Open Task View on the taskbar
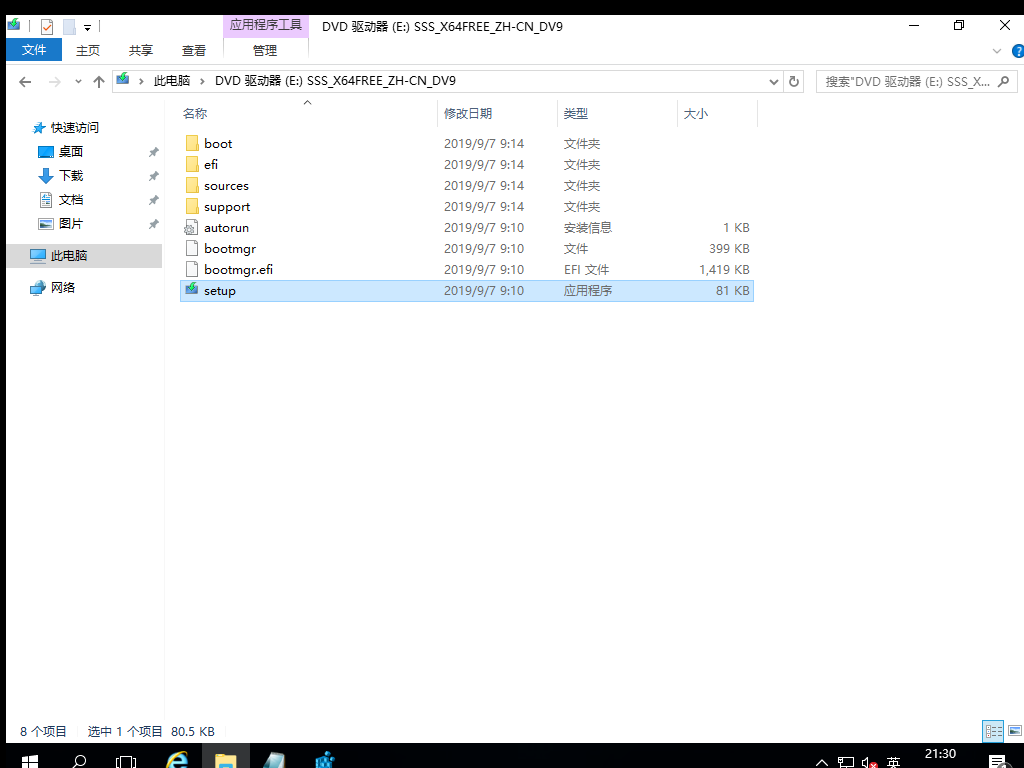Screen dimensions: 1024x768 coord(126,760)
